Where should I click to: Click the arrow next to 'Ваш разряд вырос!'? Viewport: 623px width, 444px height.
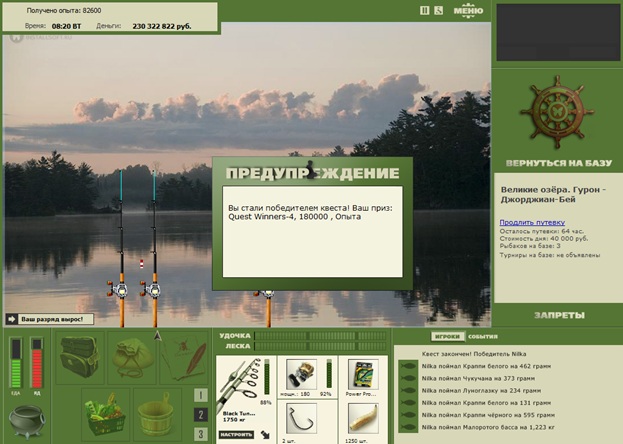(12, 319)
